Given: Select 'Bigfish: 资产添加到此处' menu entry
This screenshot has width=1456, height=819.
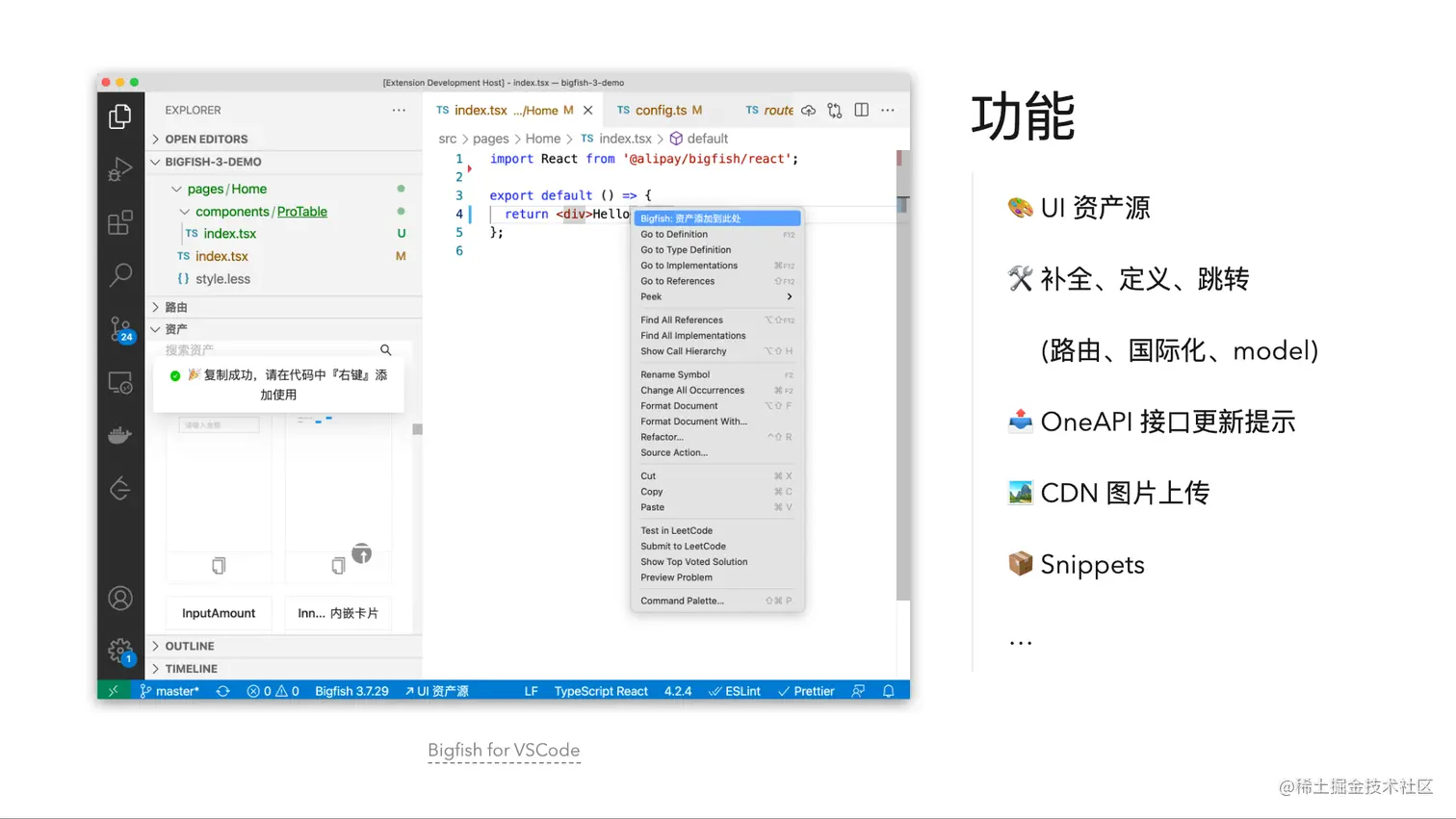Looking at the screenshot, I should click(x=716, y=218).
